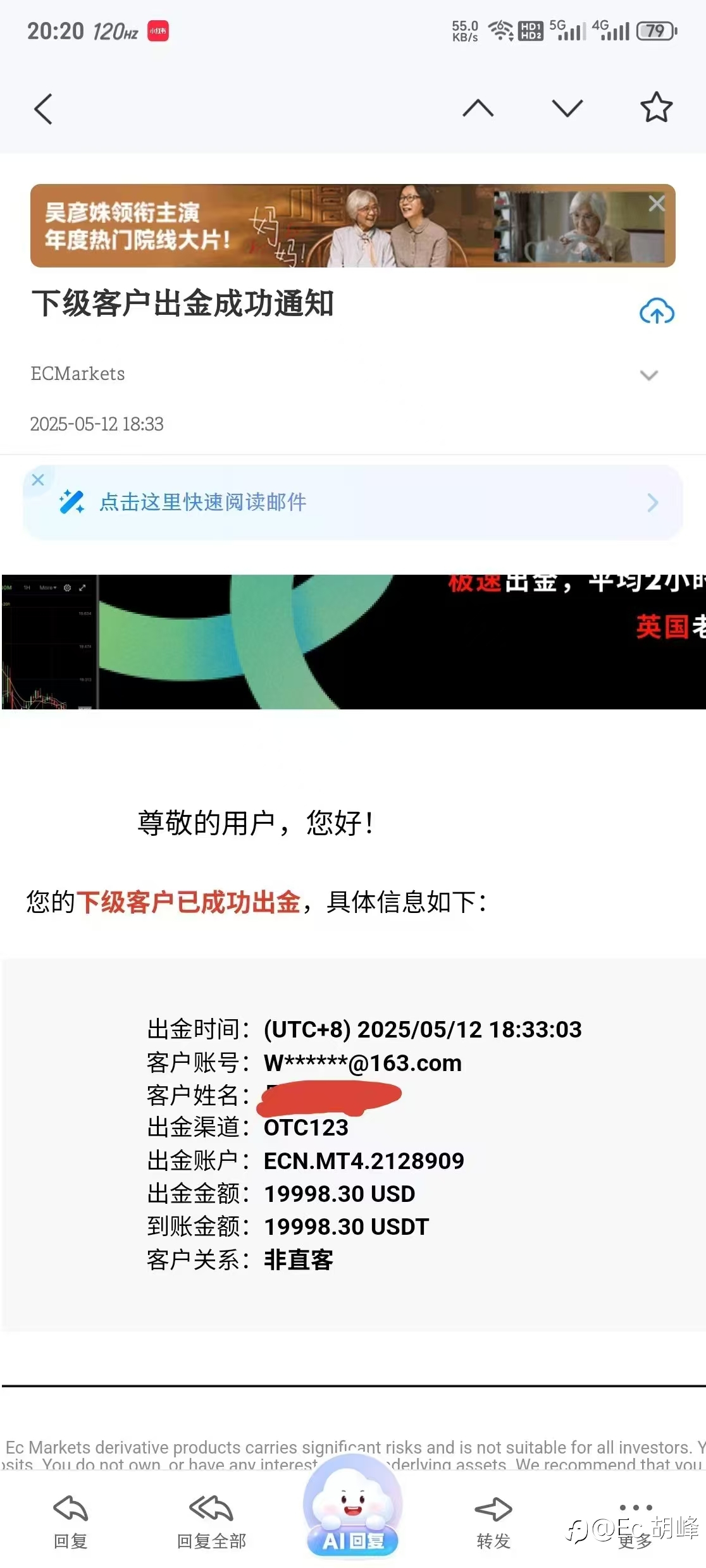Open the movie advertisement banner
Screen dimensions: 706x1568
point(353,226)
